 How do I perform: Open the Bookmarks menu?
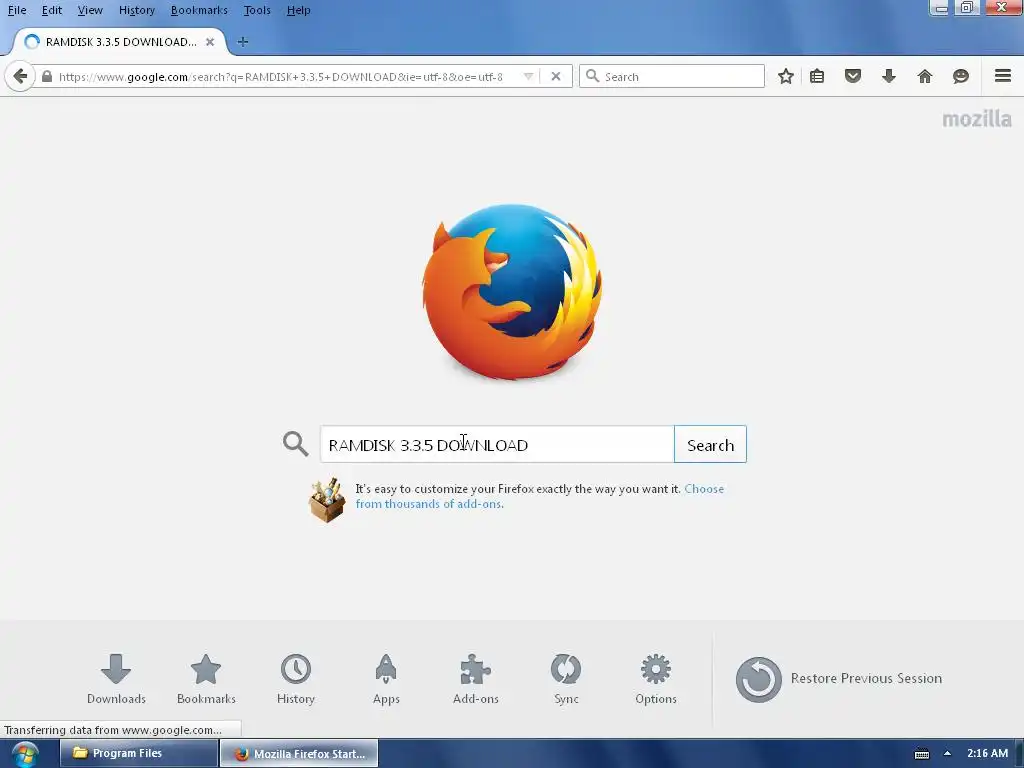[x=199, y=10]
